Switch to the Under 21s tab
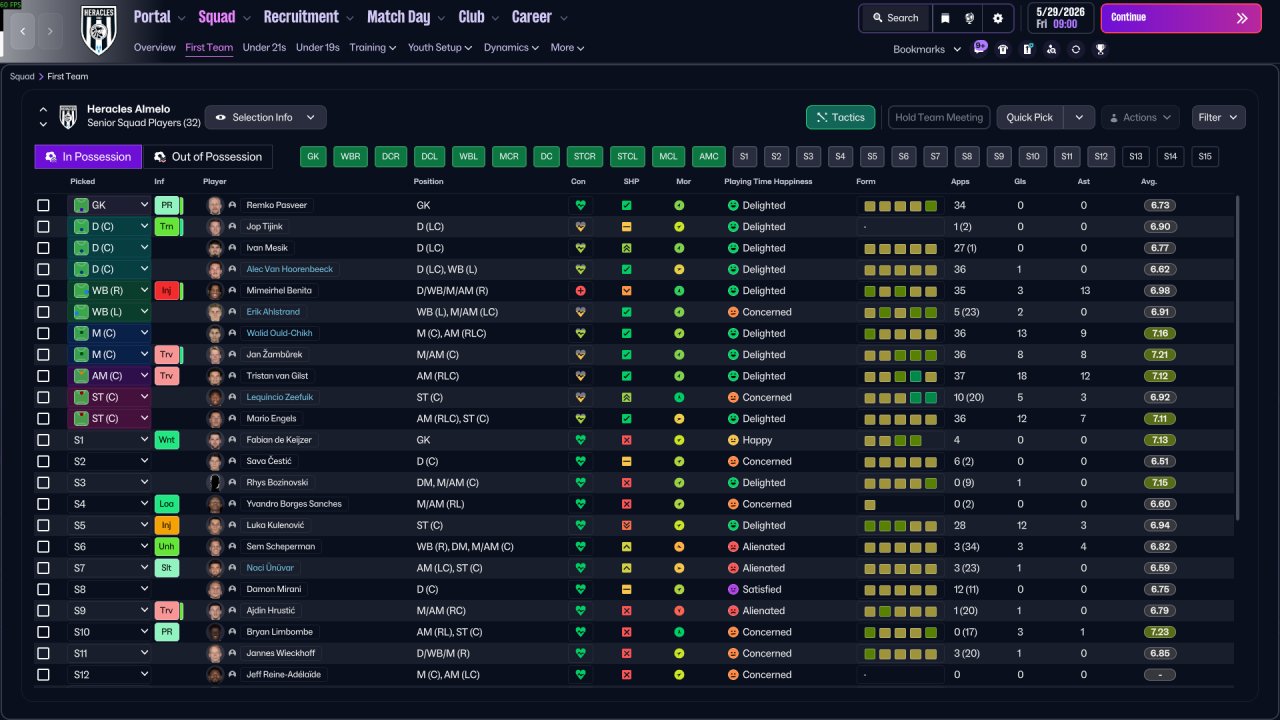Viewport: 1280px width, 720px height. [x=264, y=47]
